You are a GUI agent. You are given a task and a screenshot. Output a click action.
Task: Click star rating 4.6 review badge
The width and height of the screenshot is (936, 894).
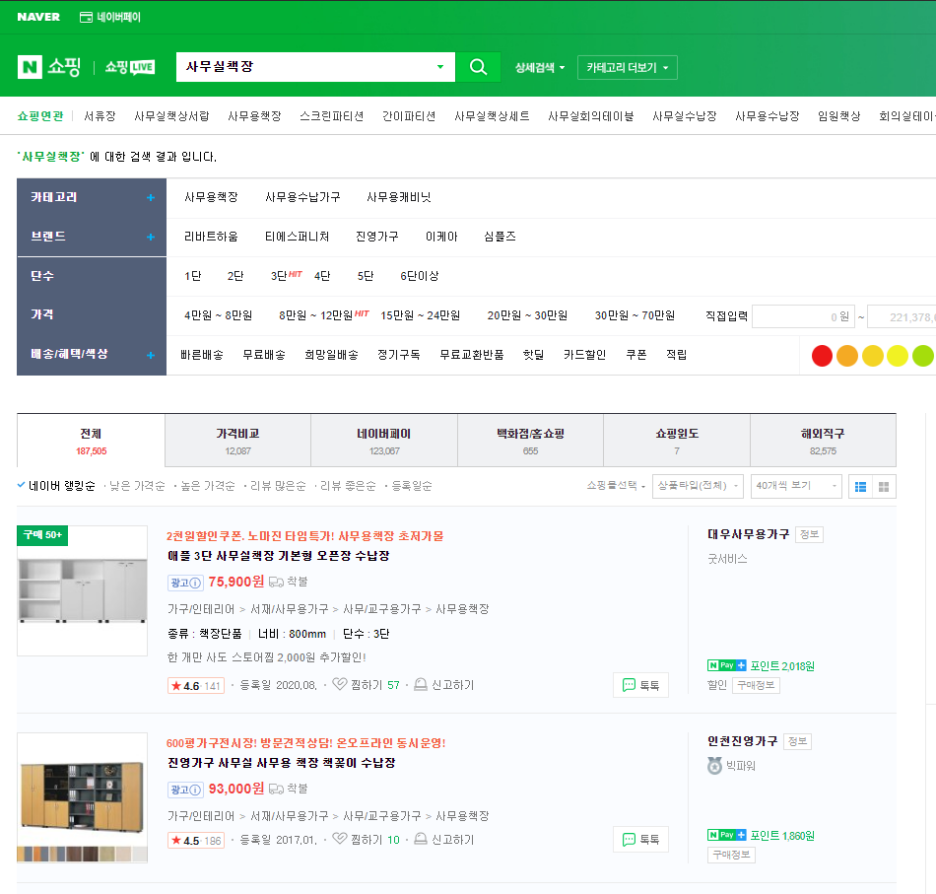click(196, 686)
